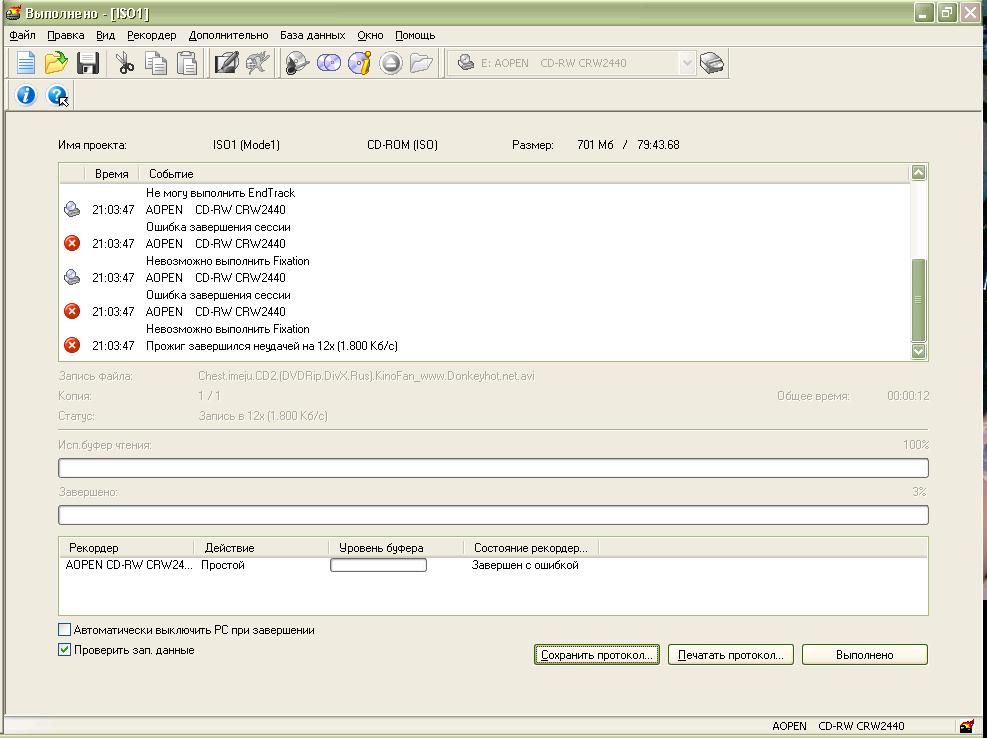
Task: Click the '701 Мб' size value
Action: 595,145
